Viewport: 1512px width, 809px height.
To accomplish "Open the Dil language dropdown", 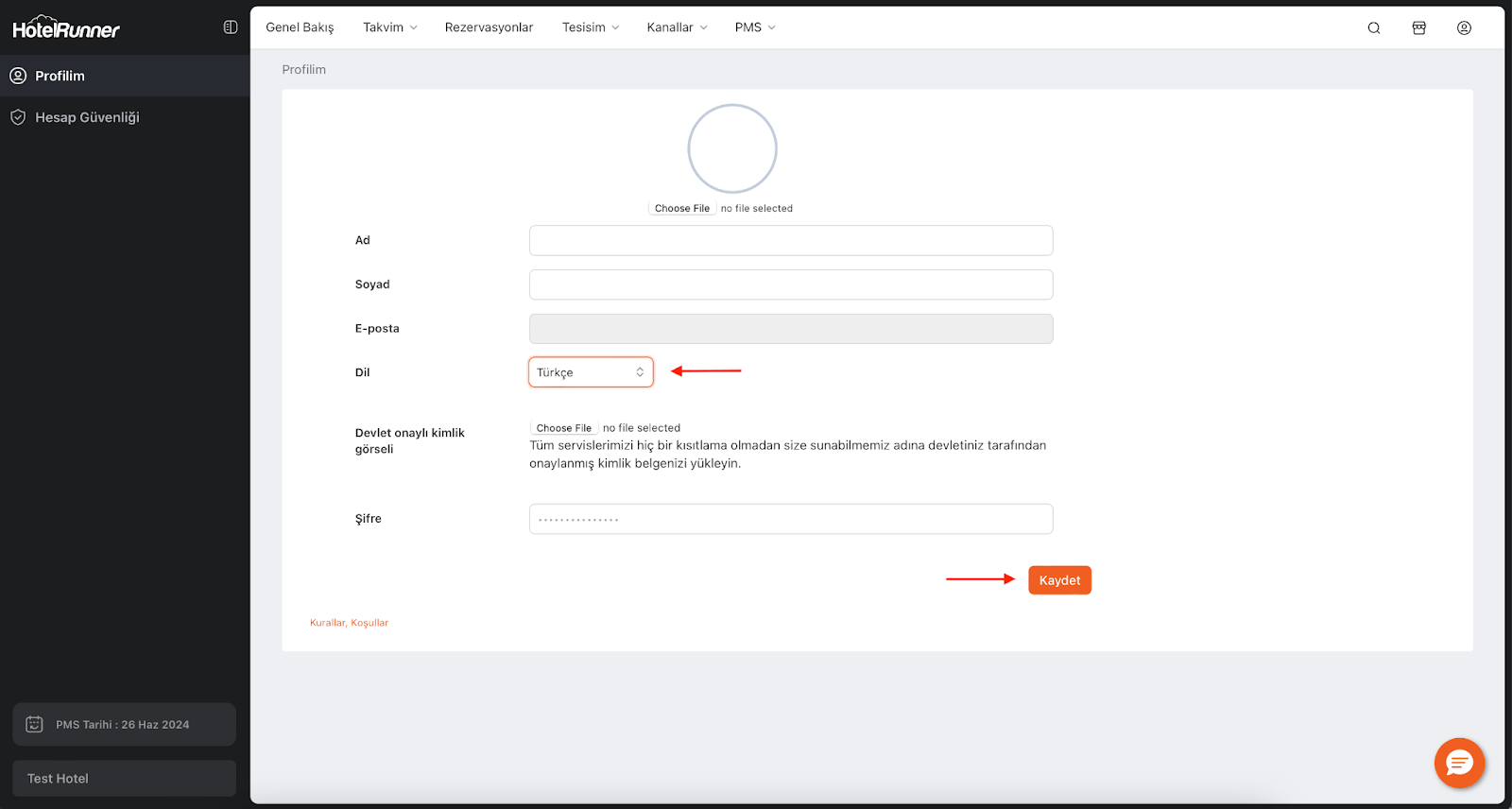I will click(591, 372).
